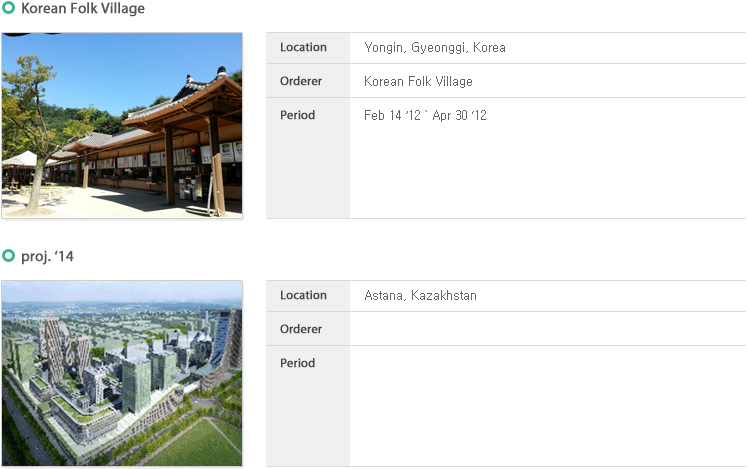Screen dimensions: 748x469
Task: Click the Location label in Korean Folk Village table
Action: click(x=303, y=47)
